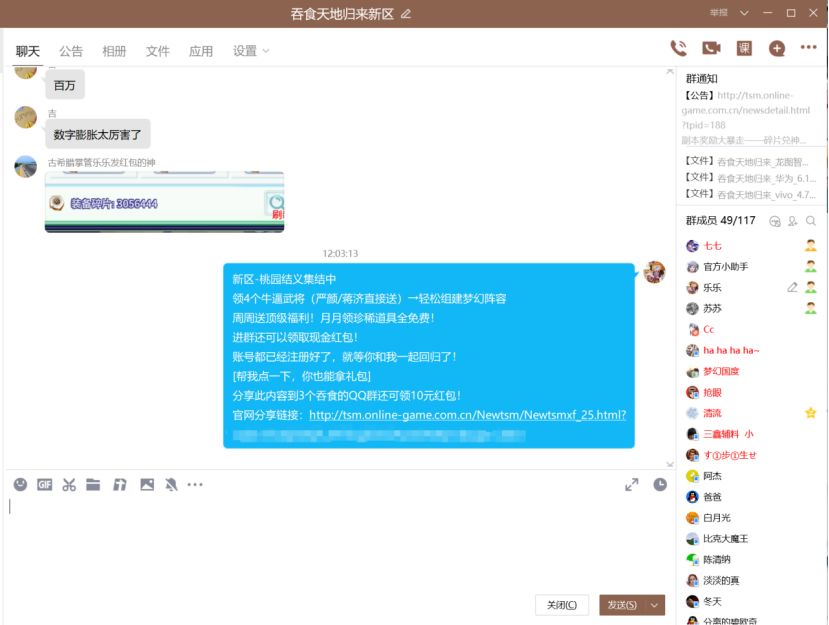Expand the 设置 dropdown menu
The height and width of the screenshot is (625, 829).
(x=251, y=51)
